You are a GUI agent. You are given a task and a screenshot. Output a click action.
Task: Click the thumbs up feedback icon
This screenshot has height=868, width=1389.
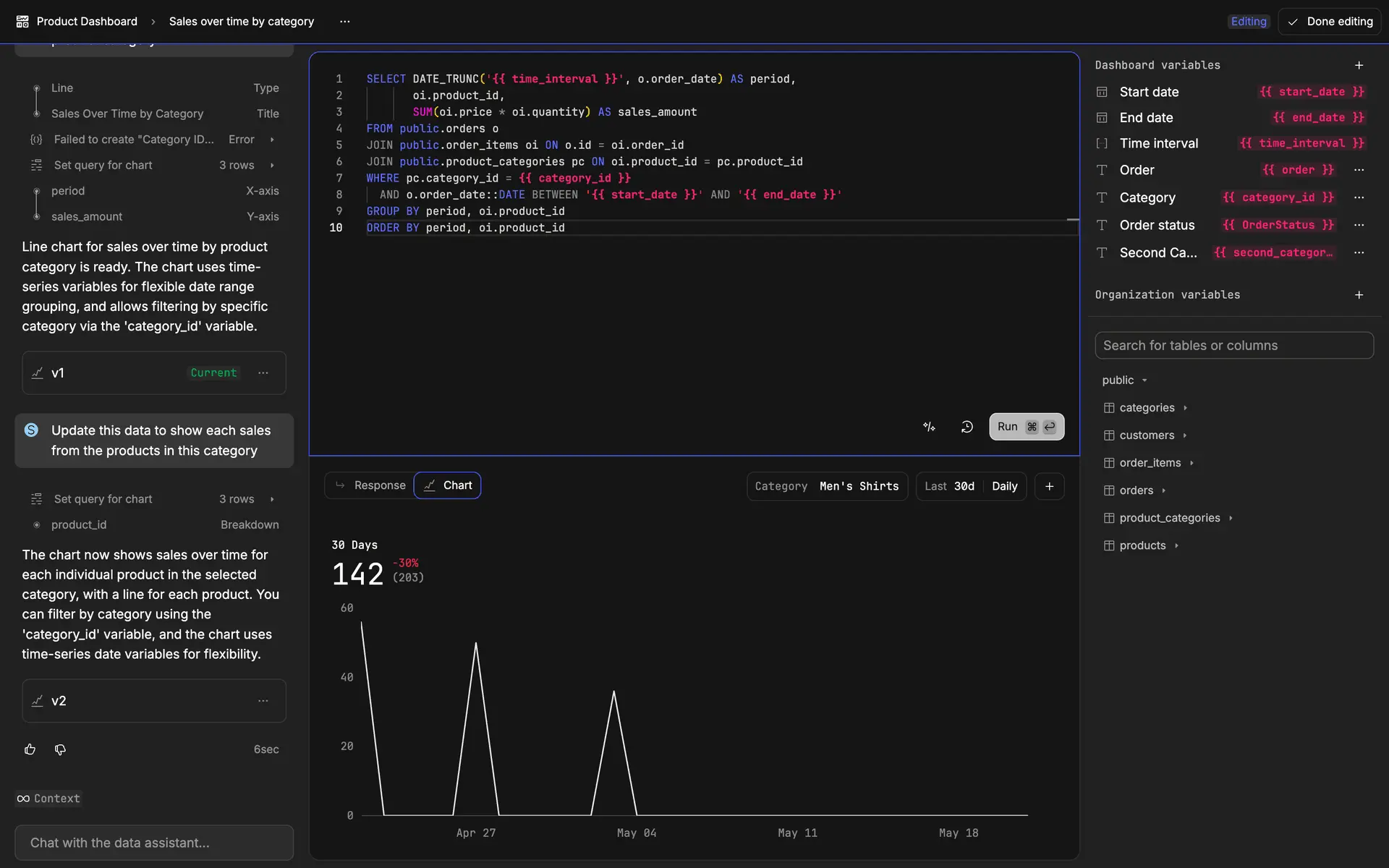tap(30, 749)
